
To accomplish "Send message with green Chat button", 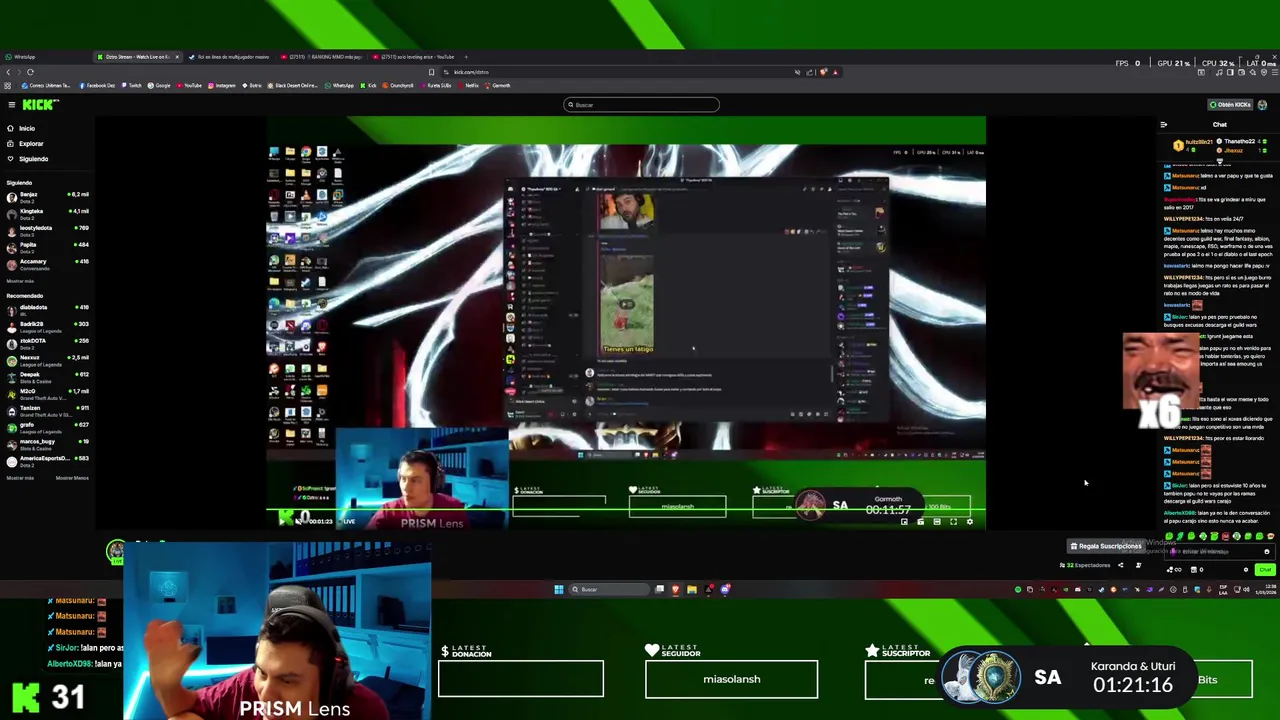I will [x=1265, y=570].
